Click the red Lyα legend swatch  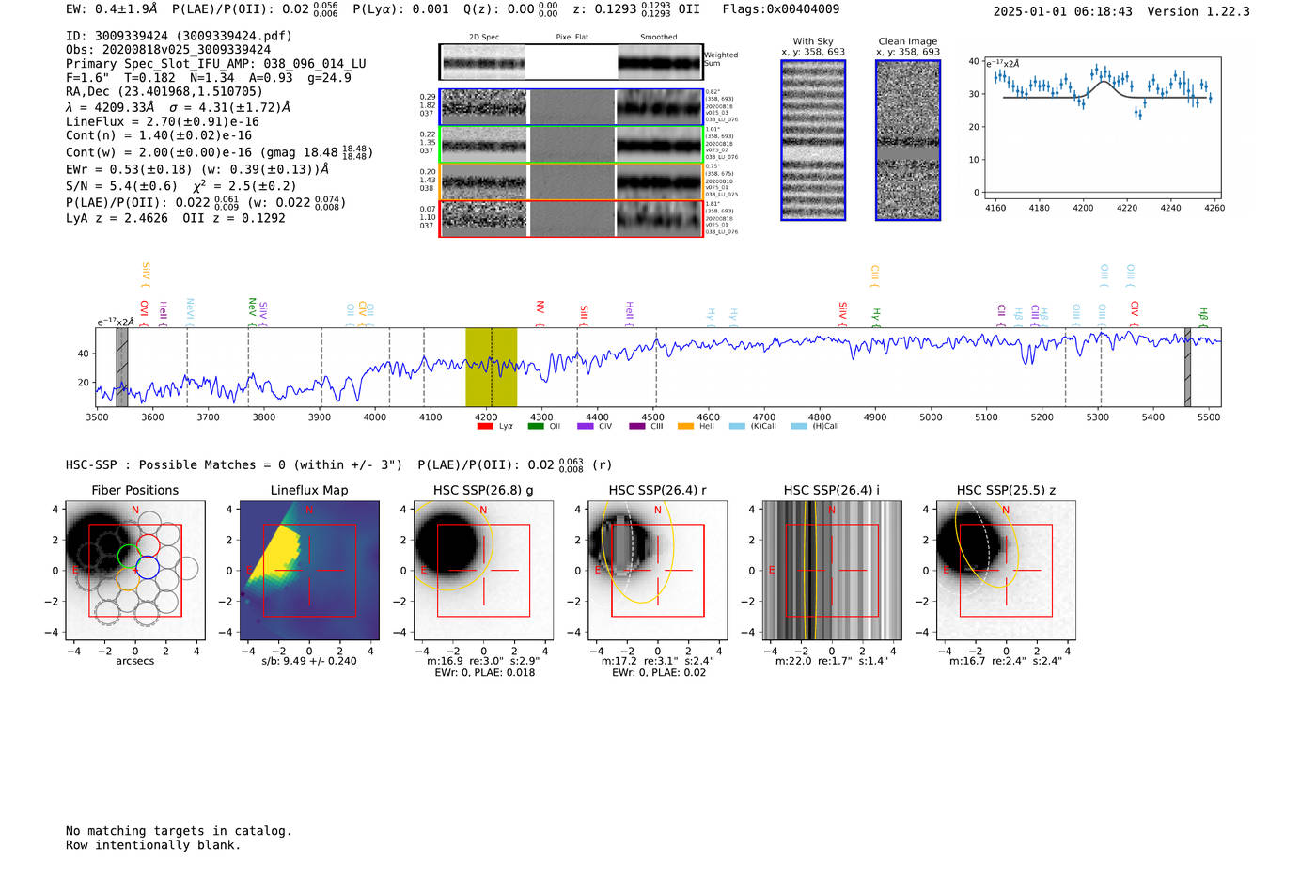tap(485, 427)
